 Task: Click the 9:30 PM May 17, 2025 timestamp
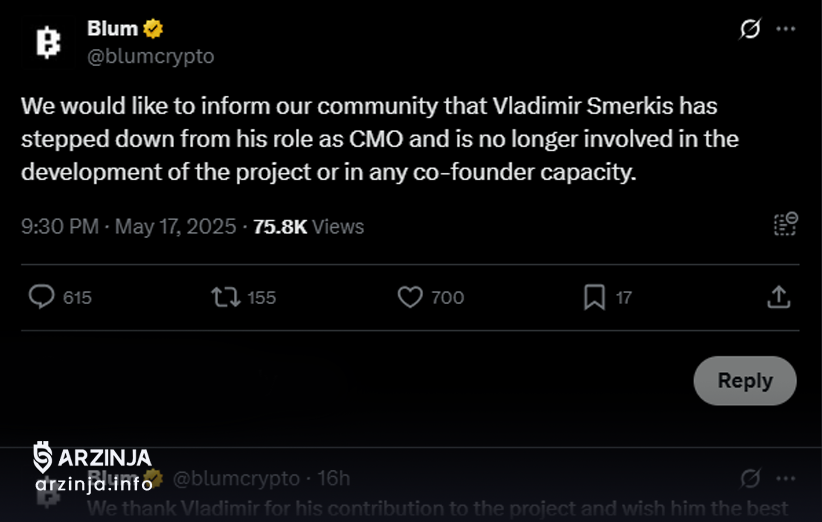[x=128, y=226]
